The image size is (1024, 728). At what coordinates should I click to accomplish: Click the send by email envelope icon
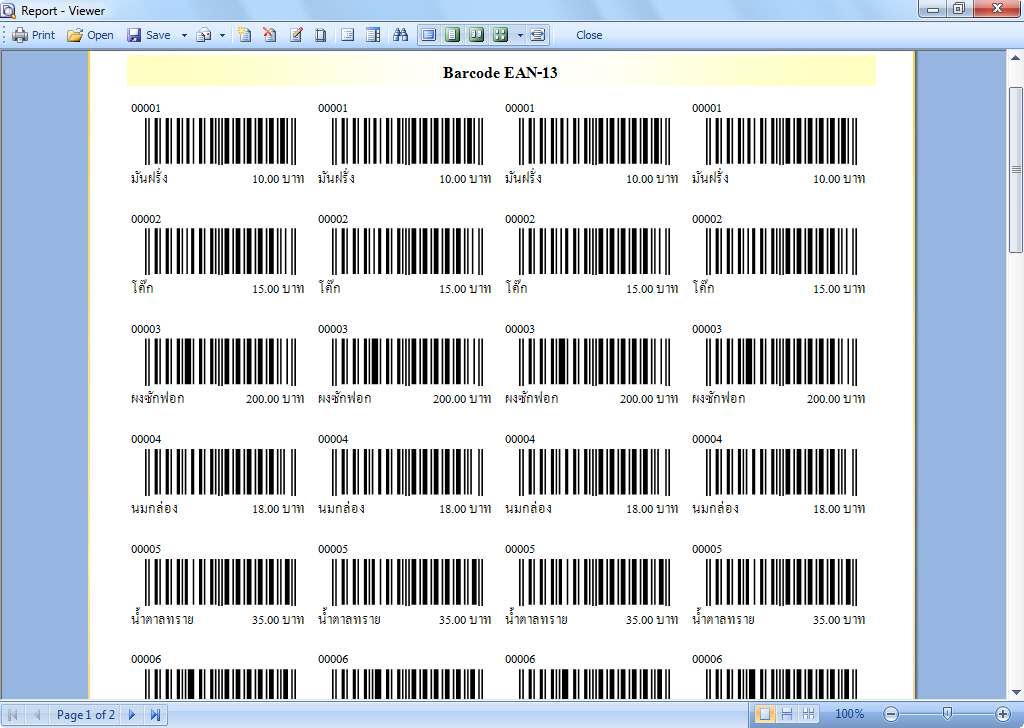(x=204, y=35)
